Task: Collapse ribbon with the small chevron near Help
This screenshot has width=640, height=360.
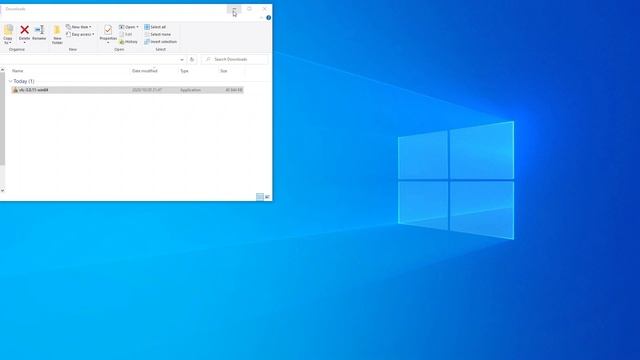Action: point(261,18)
